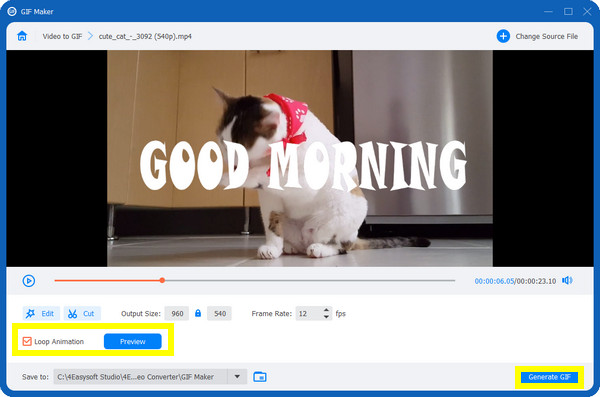Viewport: 600px width, 397px height.
Task: Close the GIF Maker window
Action: click(x=587, y=11)
